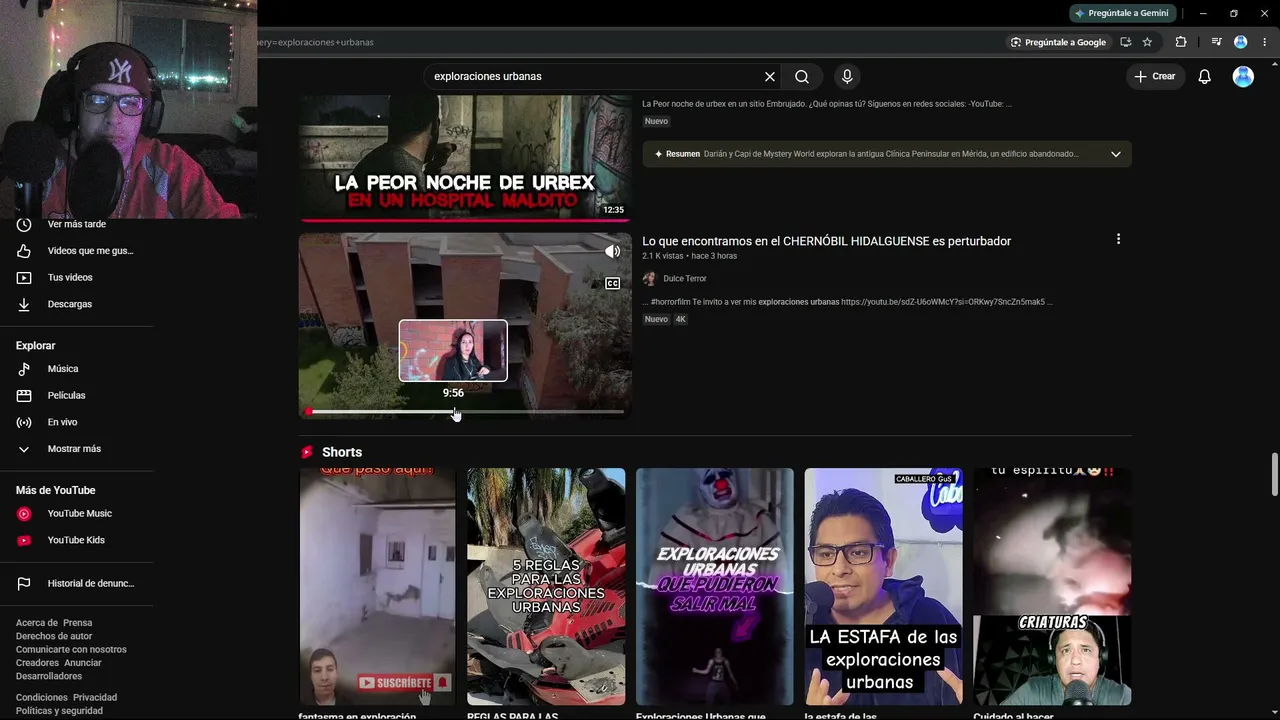Click Políticas y seguridad footer link

click(x=59, y=711)
